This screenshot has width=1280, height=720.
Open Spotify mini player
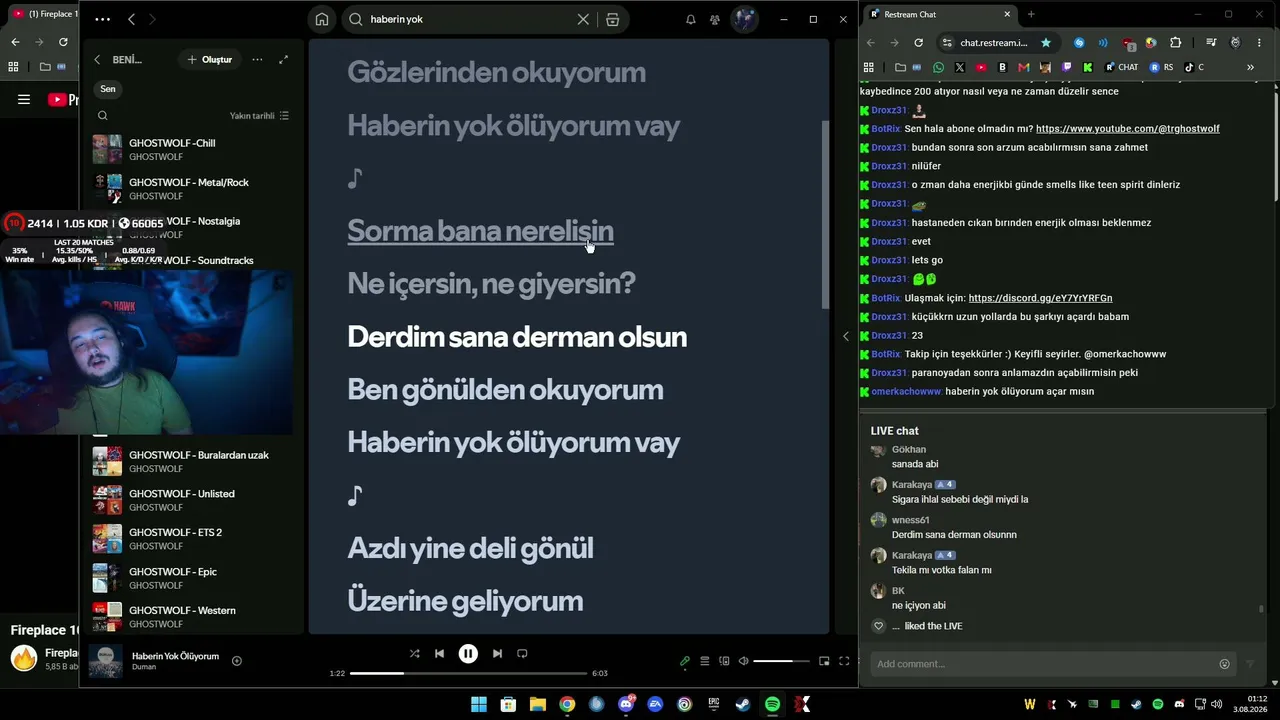tap(824, 661)
